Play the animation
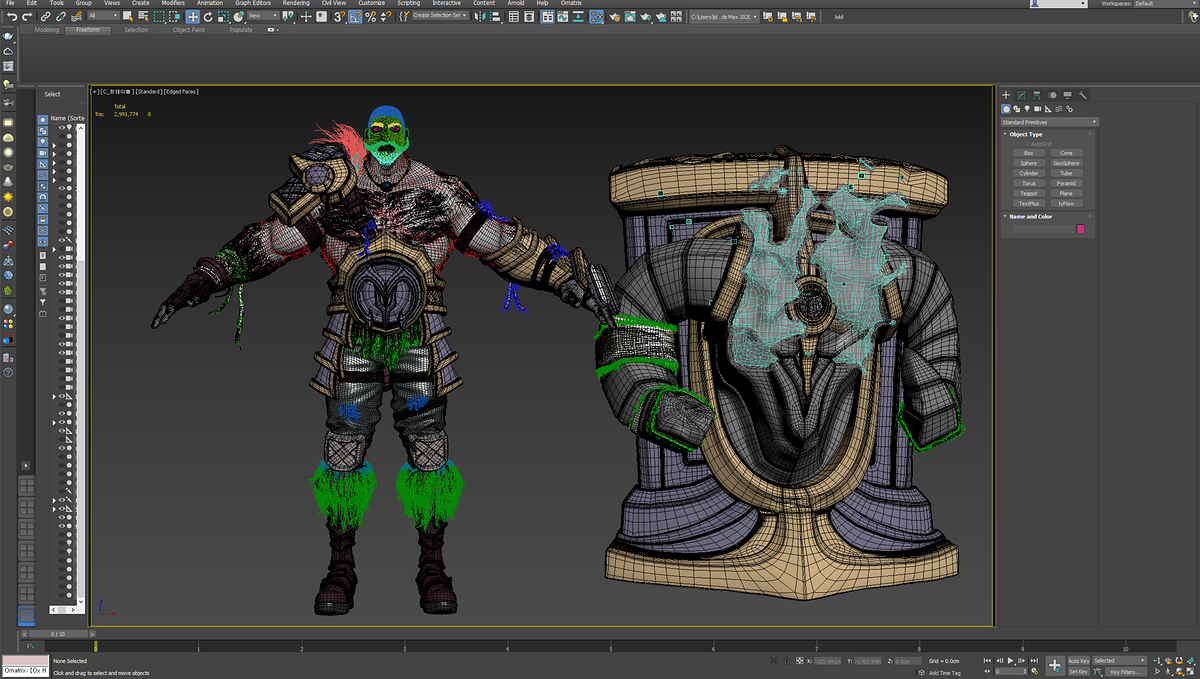 point(1011,661)
